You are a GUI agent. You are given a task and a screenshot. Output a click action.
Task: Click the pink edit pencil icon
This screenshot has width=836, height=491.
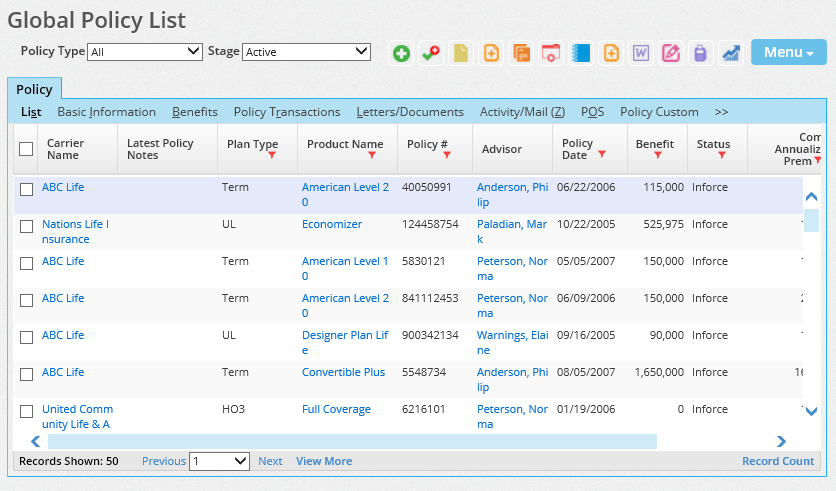point(671,53)
